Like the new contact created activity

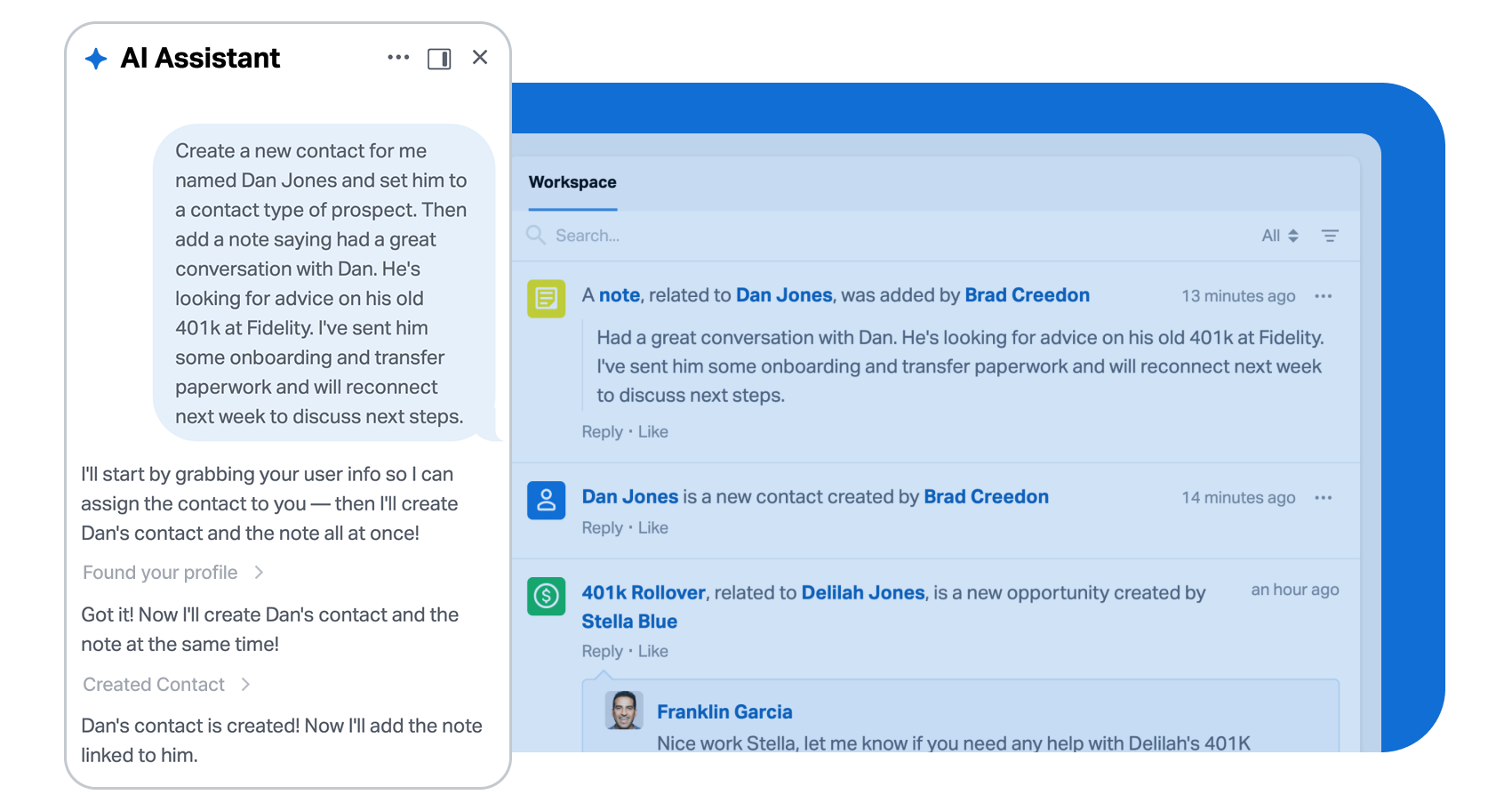pos(653,528)
